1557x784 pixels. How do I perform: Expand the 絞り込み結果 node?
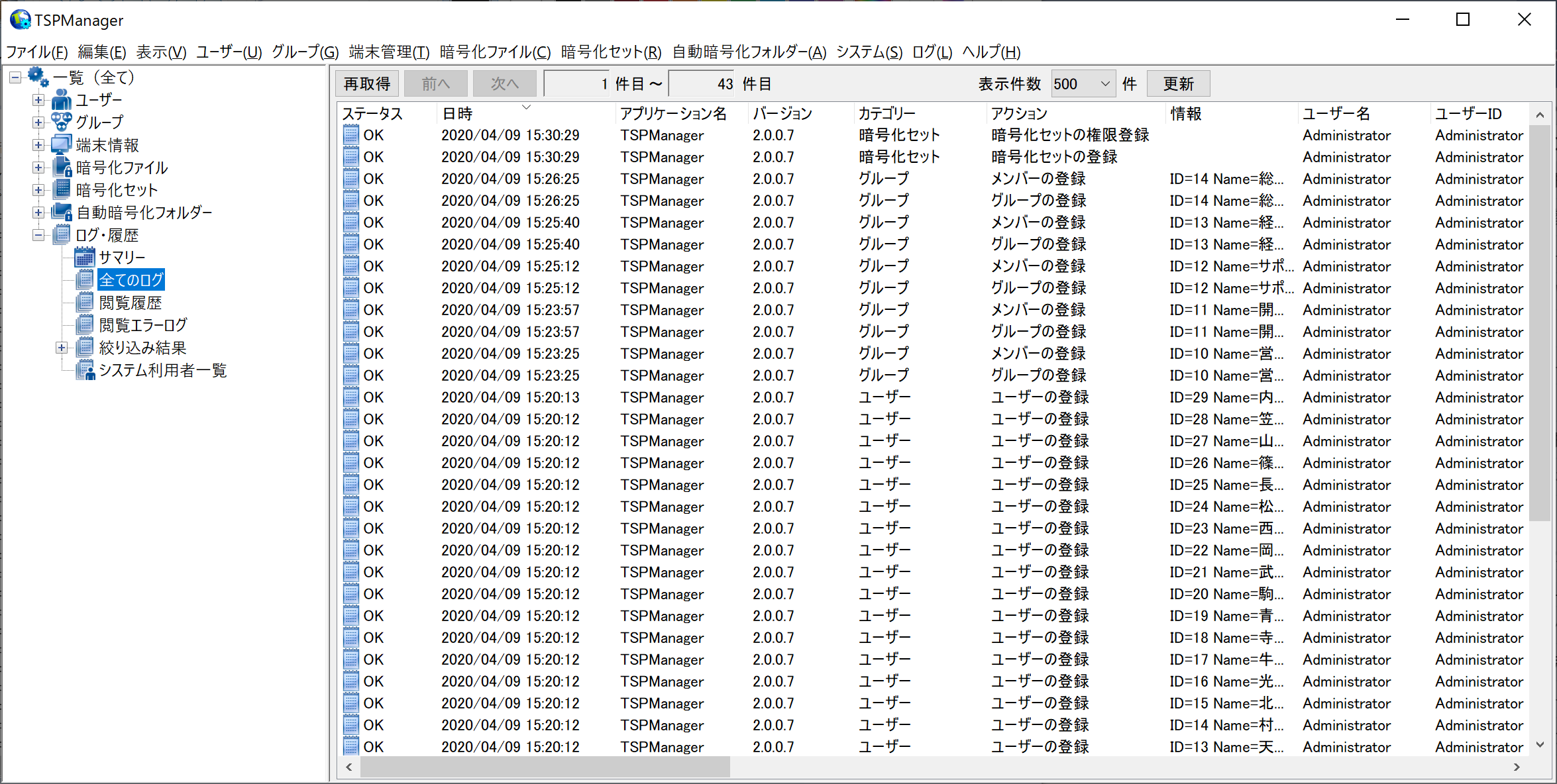tap(62, 348)
